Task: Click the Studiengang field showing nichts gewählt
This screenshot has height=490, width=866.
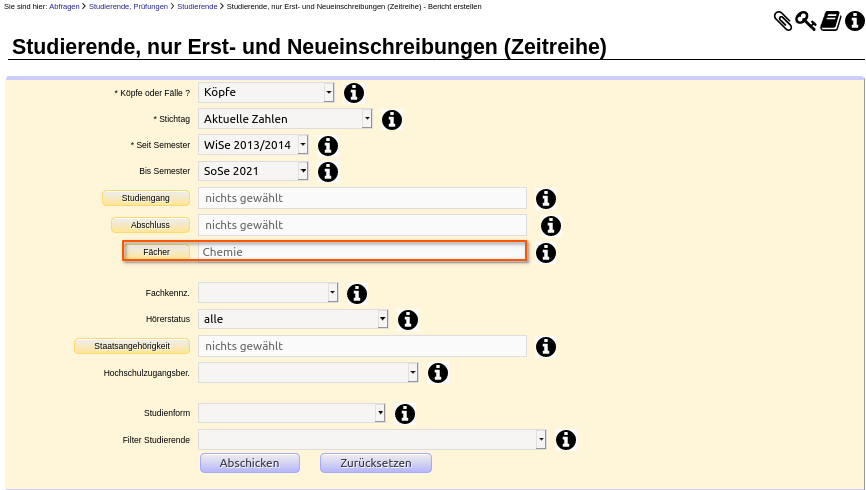Action: (362, 198)
